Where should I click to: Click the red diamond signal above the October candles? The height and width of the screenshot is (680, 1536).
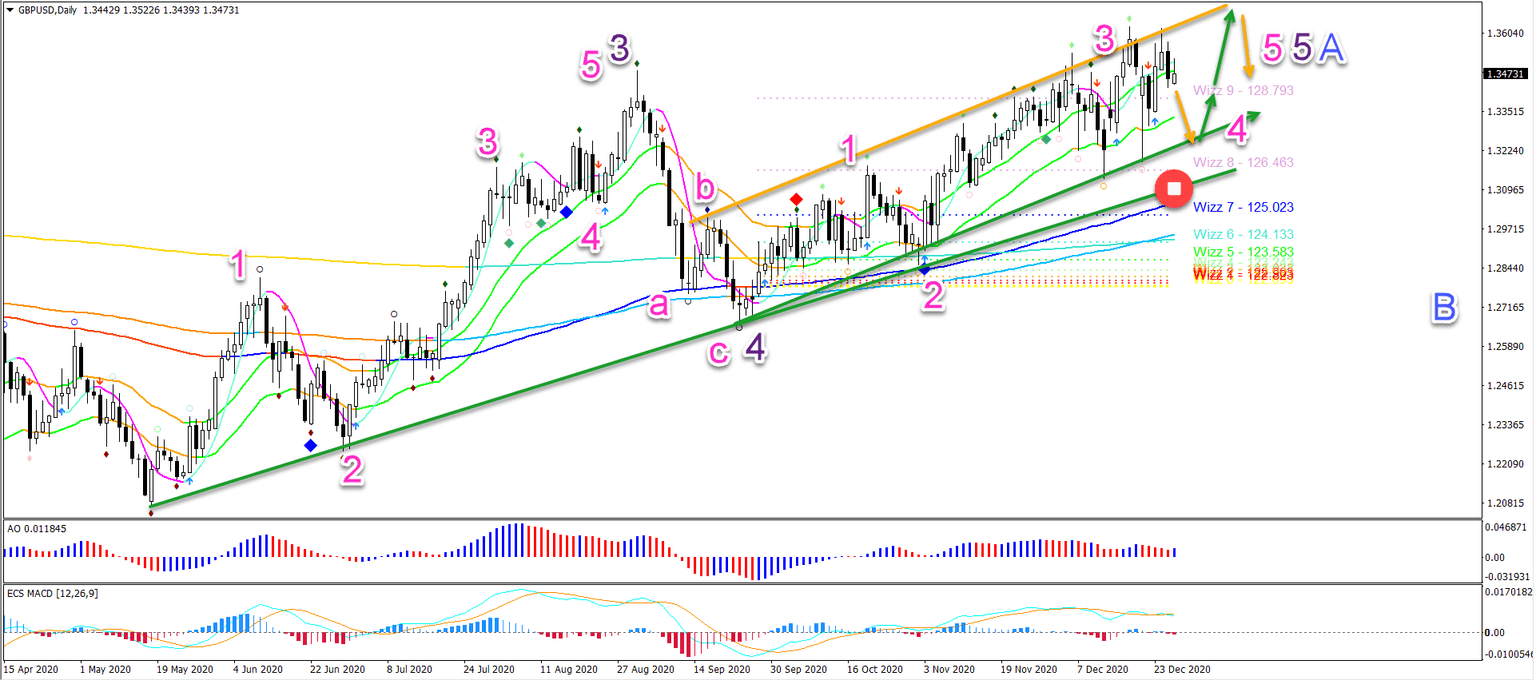coord(795,198)
